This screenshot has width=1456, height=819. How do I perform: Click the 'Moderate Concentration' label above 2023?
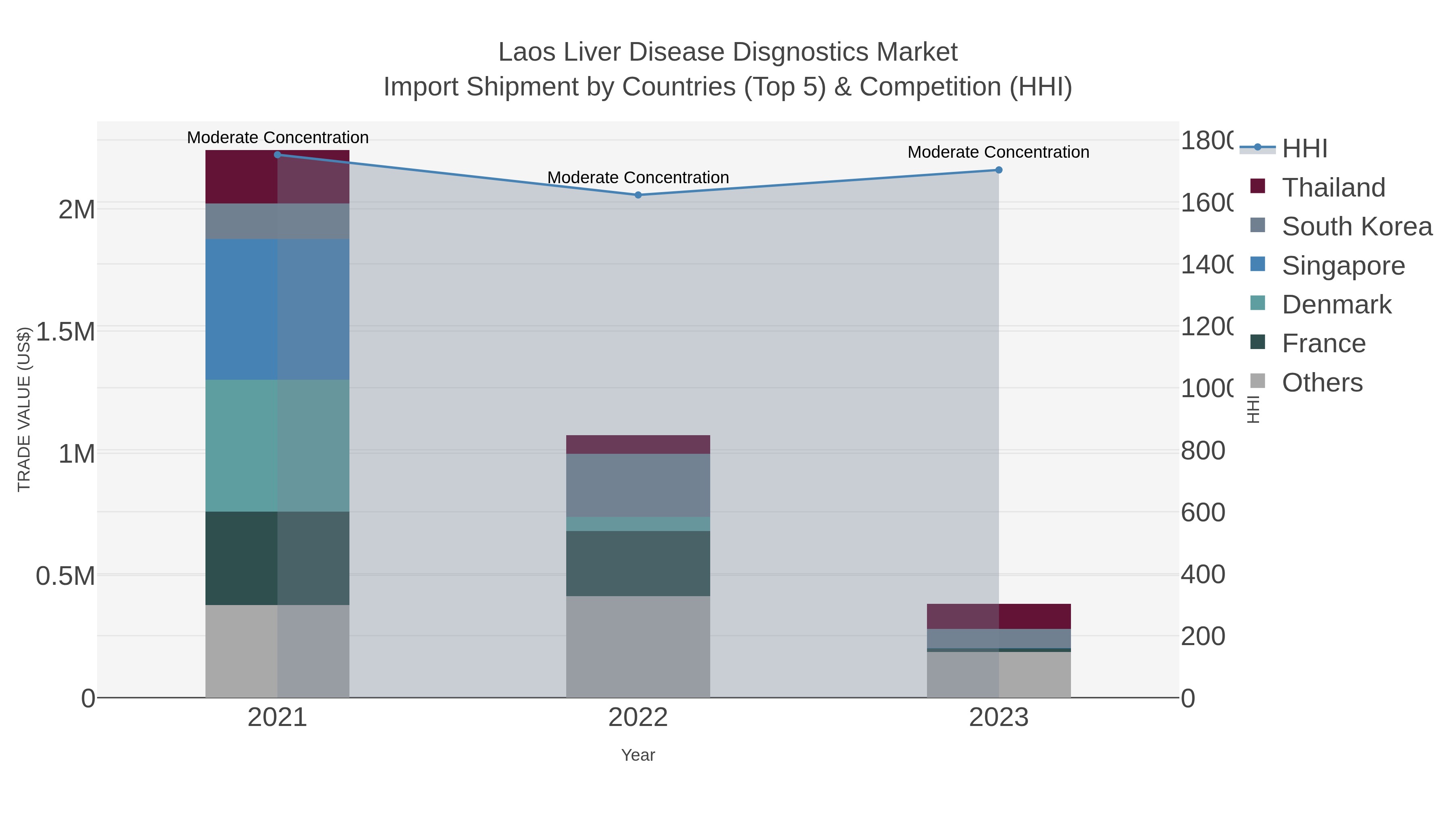pos(999,152)
